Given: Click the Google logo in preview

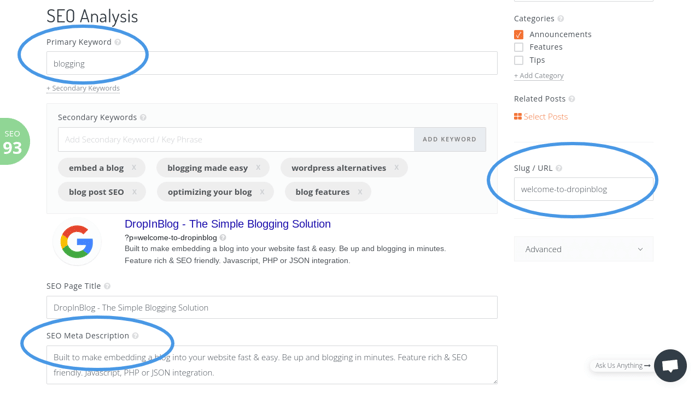Looking at the screenshot, I should click(77, 242).
